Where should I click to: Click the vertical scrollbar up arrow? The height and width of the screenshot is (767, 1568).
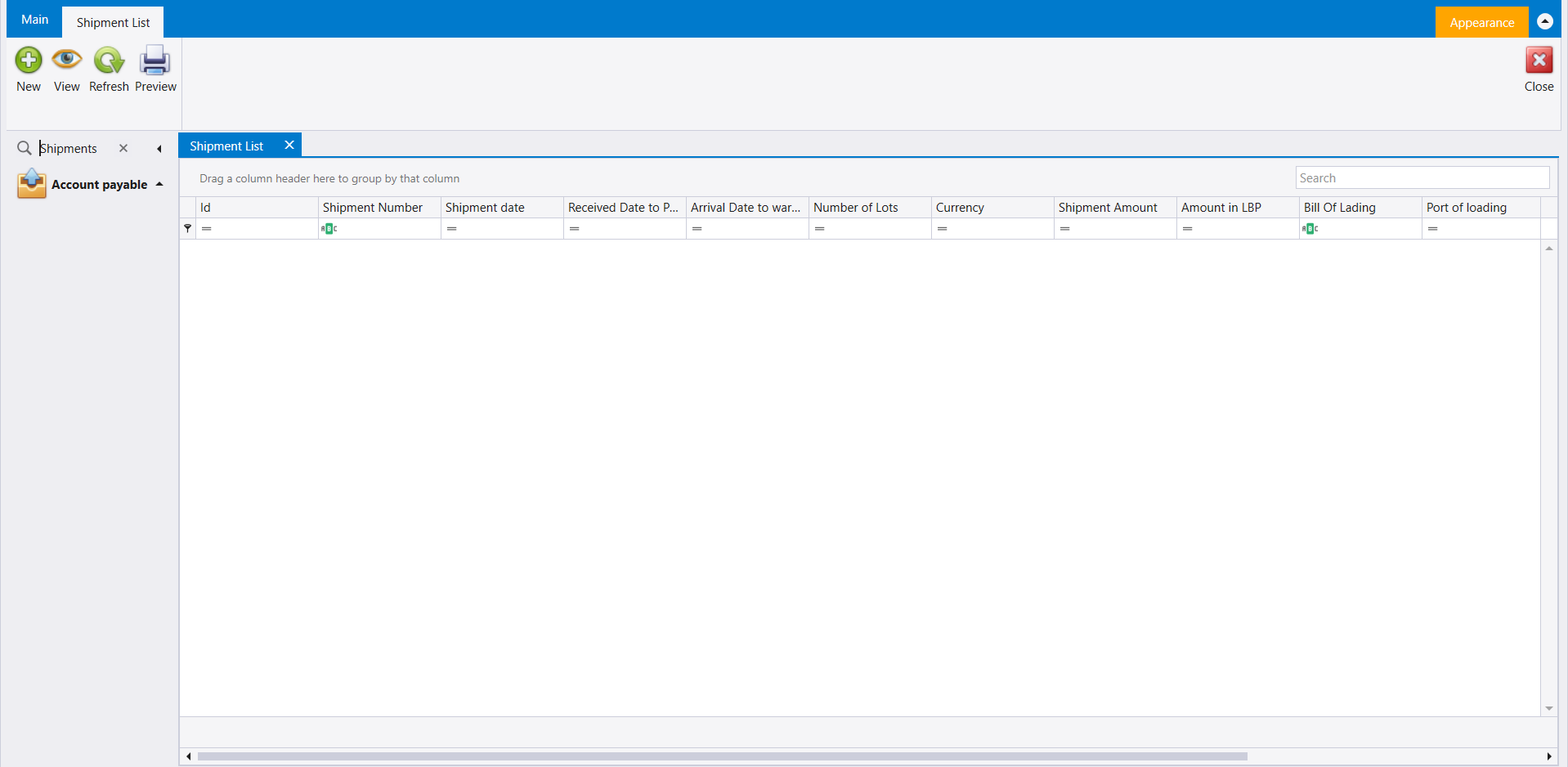click(1549, 249)
